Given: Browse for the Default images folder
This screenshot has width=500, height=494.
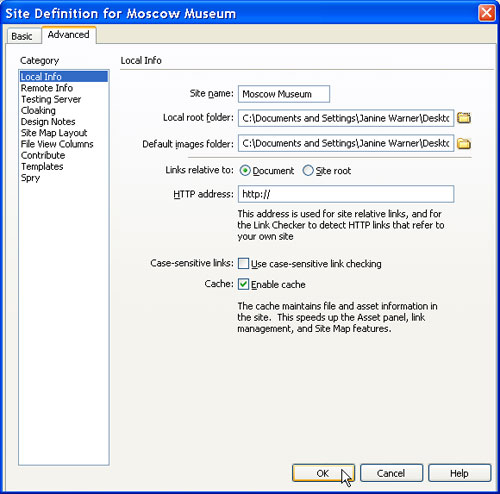Looking at the screenshot, I should (x=464, y=143).
